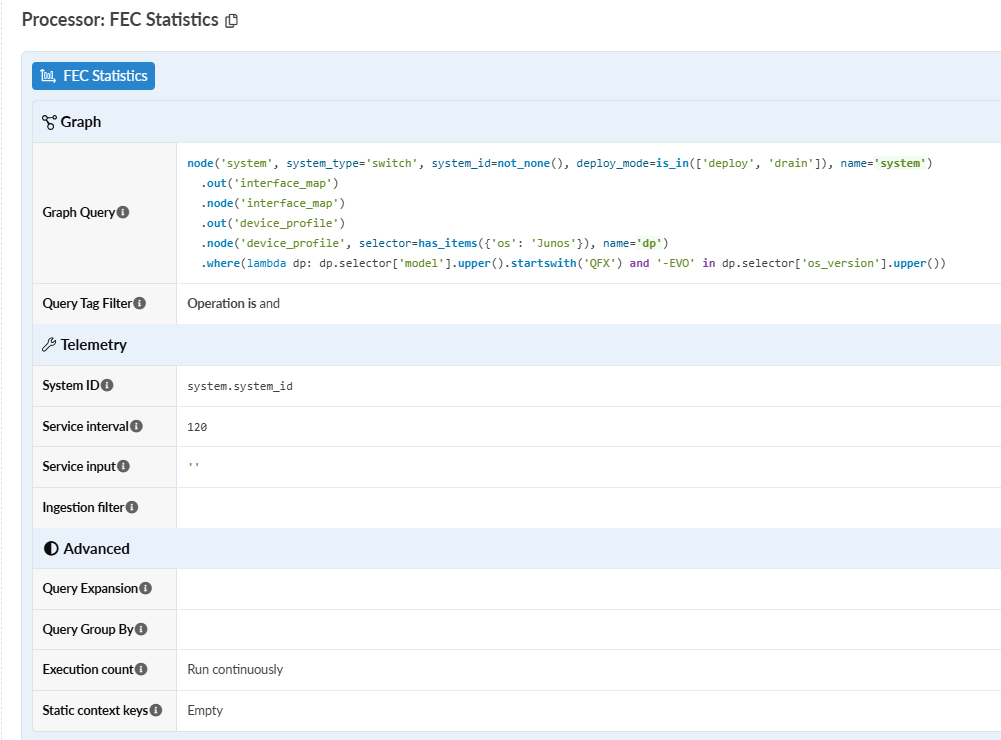Show info for Ingestion filter
The height and width of the screenshot is (740, 1001).
pyautogui.click(x=132, y=507)
